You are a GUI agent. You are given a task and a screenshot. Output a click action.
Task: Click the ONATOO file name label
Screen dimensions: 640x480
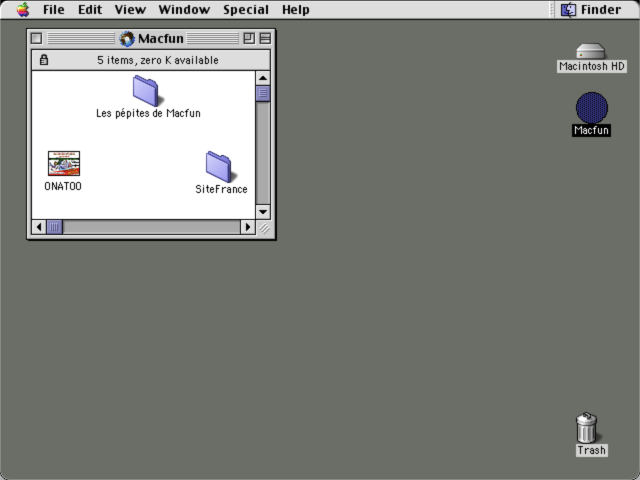click(63, 186)
